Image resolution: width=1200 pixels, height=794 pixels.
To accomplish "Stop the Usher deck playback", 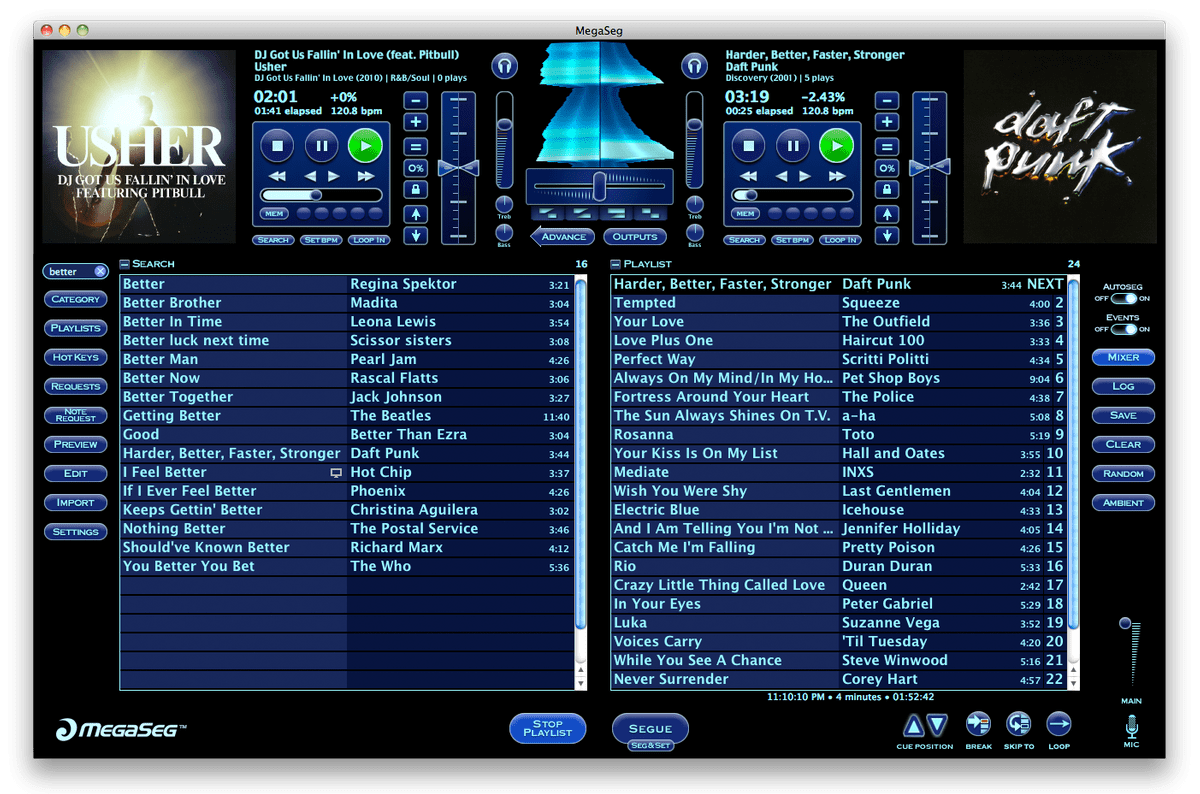I will (277, 146).
